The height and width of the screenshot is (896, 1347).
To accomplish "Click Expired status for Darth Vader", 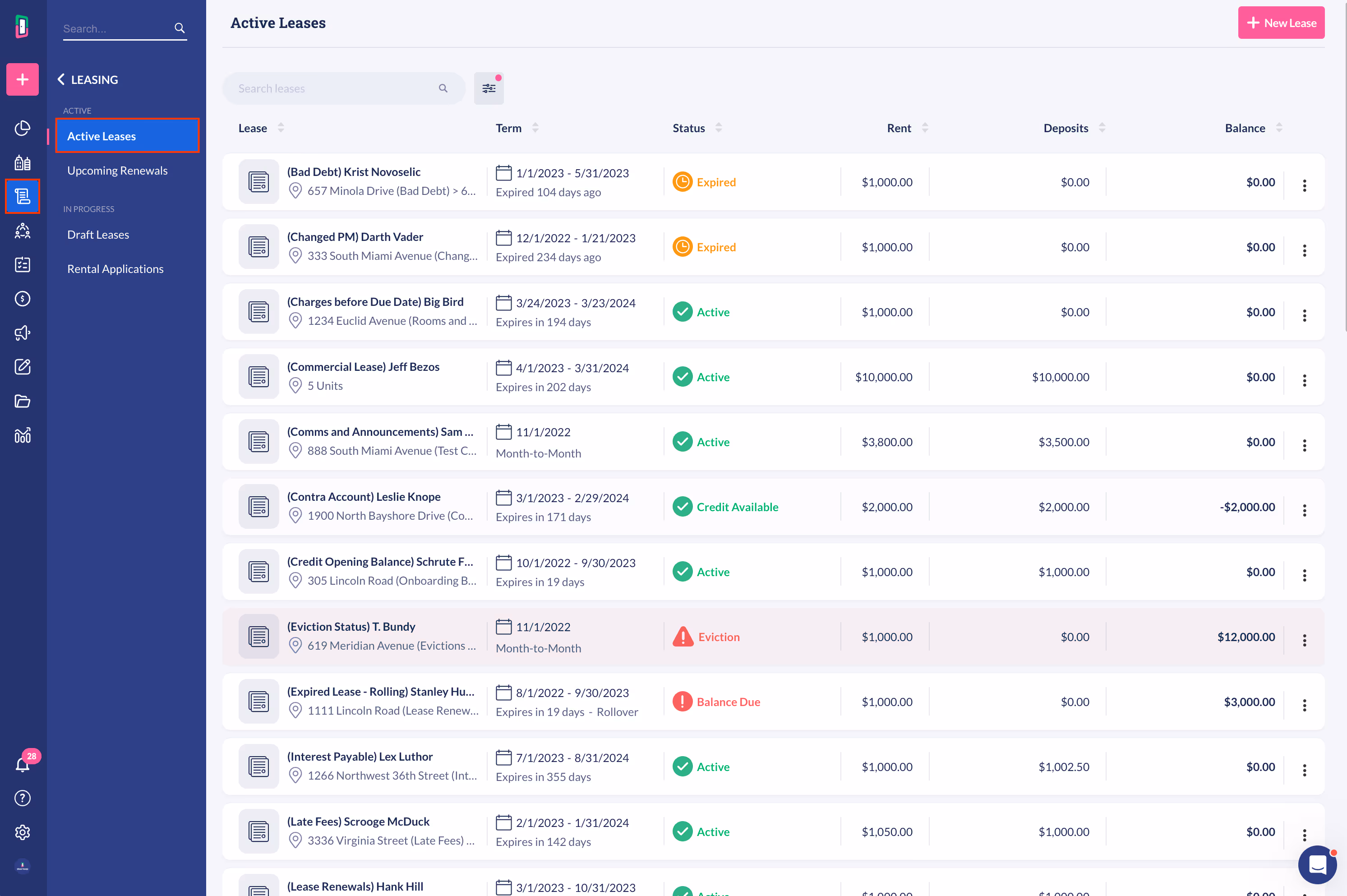I will (704, 247).
